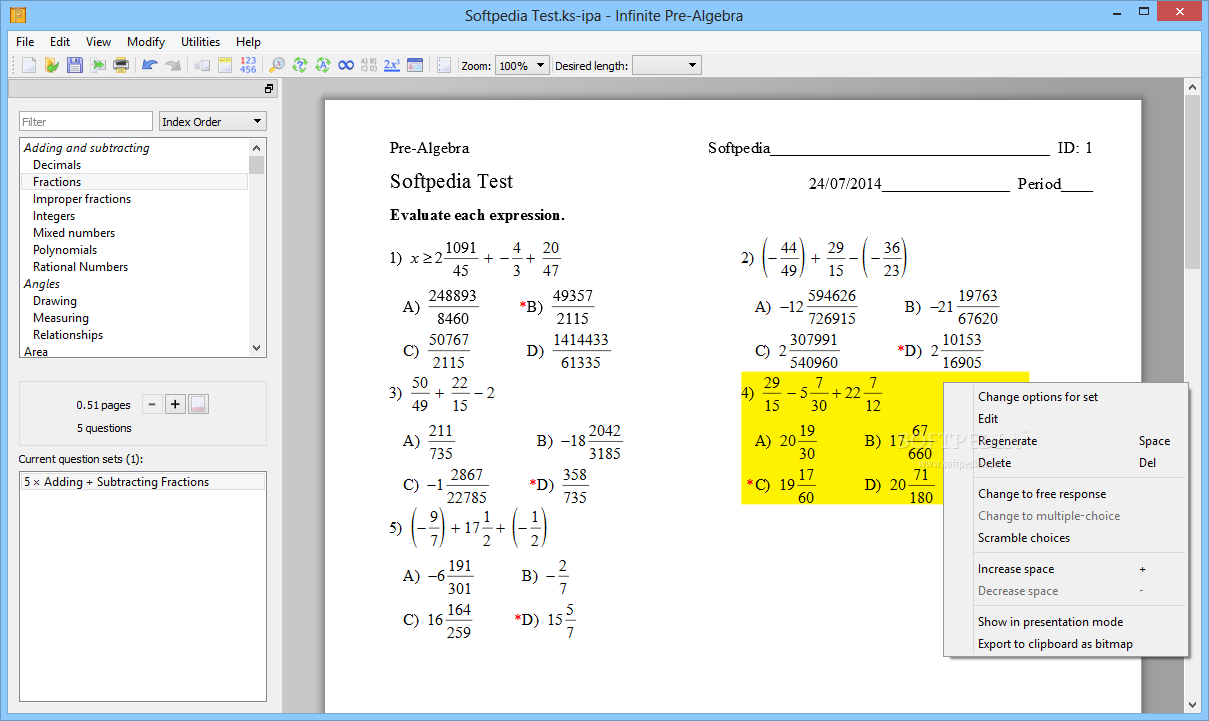This screenshot has width=1209, height=721.
Task: Click the 2x³ toolbar icon
Action: point(392,65)
